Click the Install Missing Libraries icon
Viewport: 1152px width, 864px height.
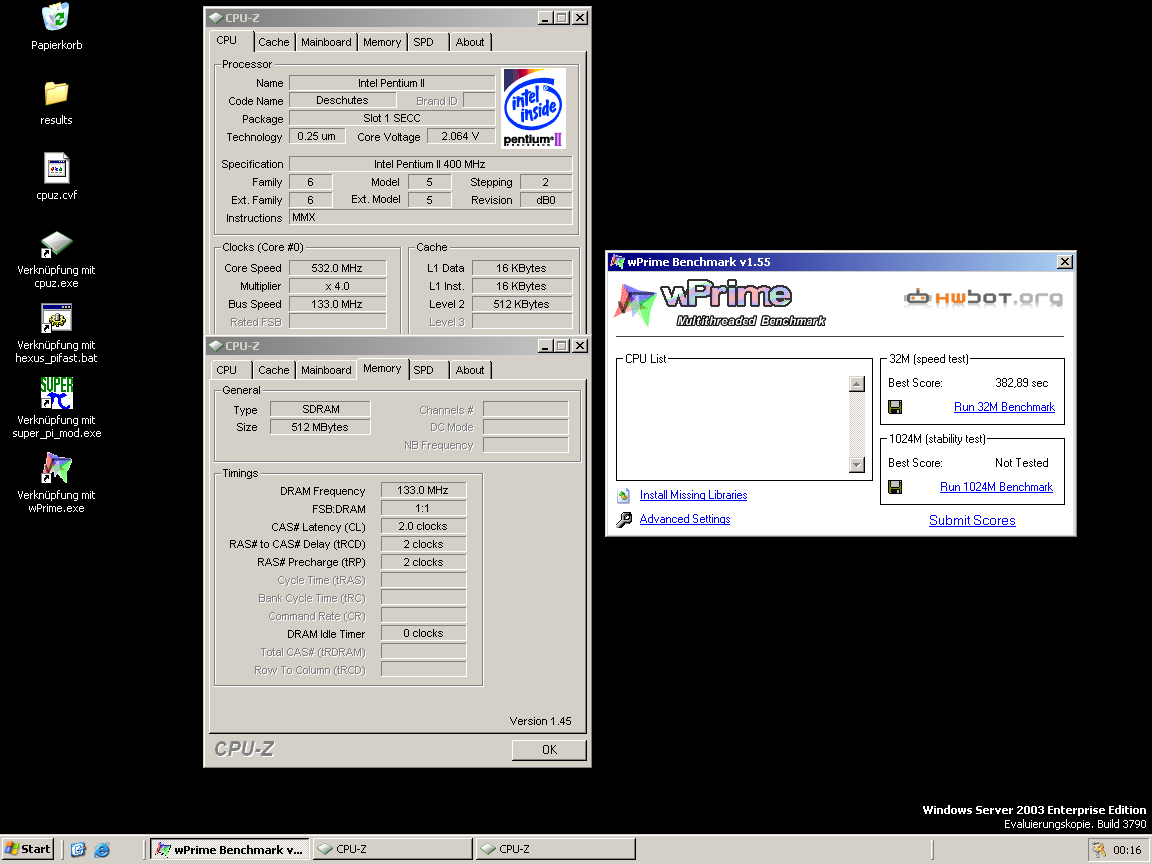[x=624, y=495]
